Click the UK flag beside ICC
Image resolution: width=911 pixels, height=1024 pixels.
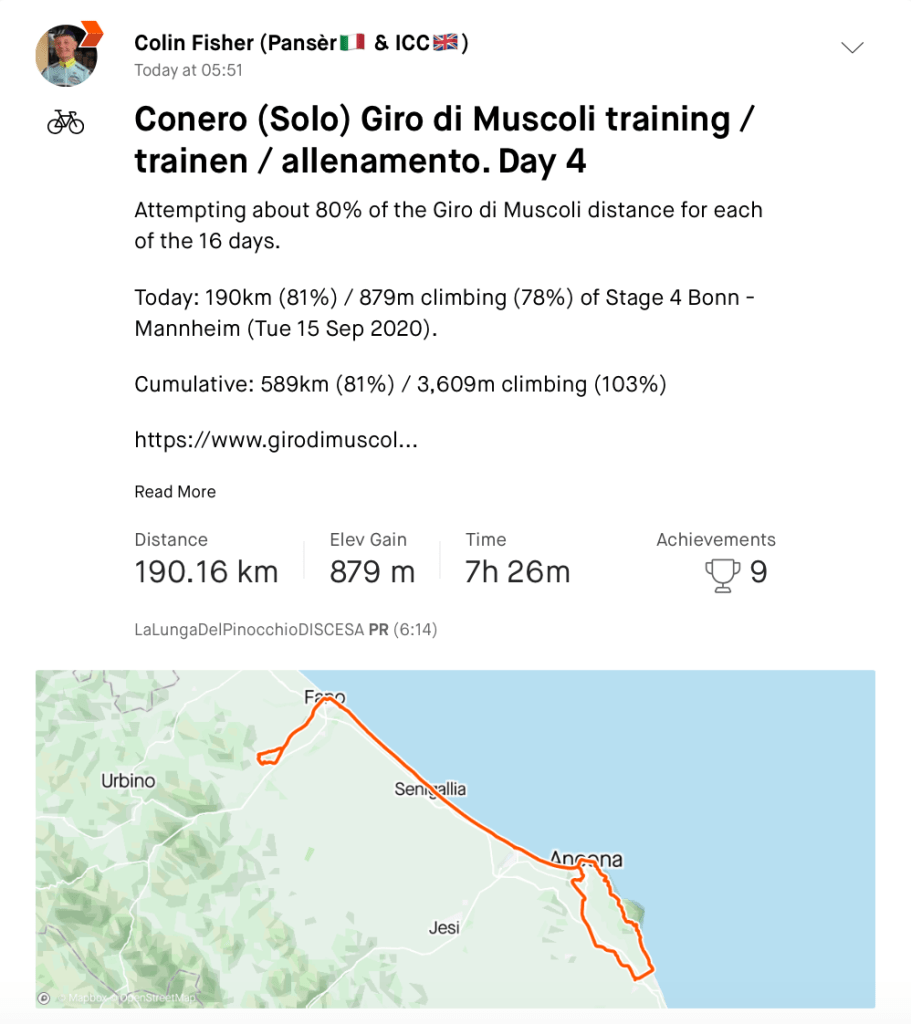click(x=445, y=43)
